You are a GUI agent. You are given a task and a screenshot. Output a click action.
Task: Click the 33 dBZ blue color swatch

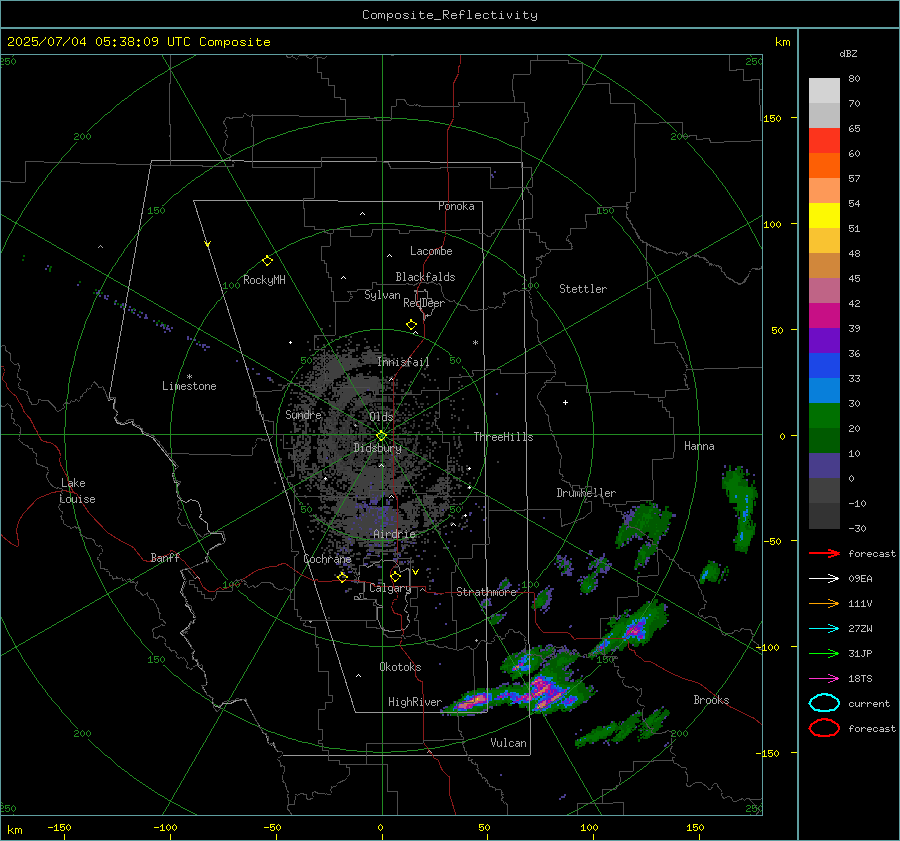[824, 390]
